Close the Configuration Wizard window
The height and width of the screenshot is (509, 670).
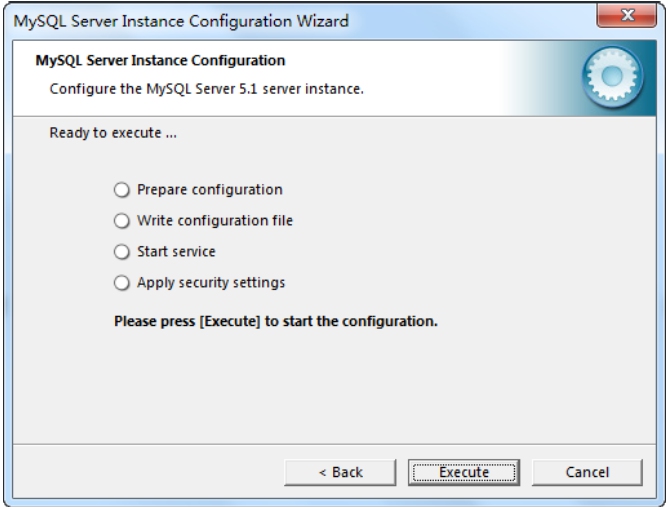coord(626,15)
